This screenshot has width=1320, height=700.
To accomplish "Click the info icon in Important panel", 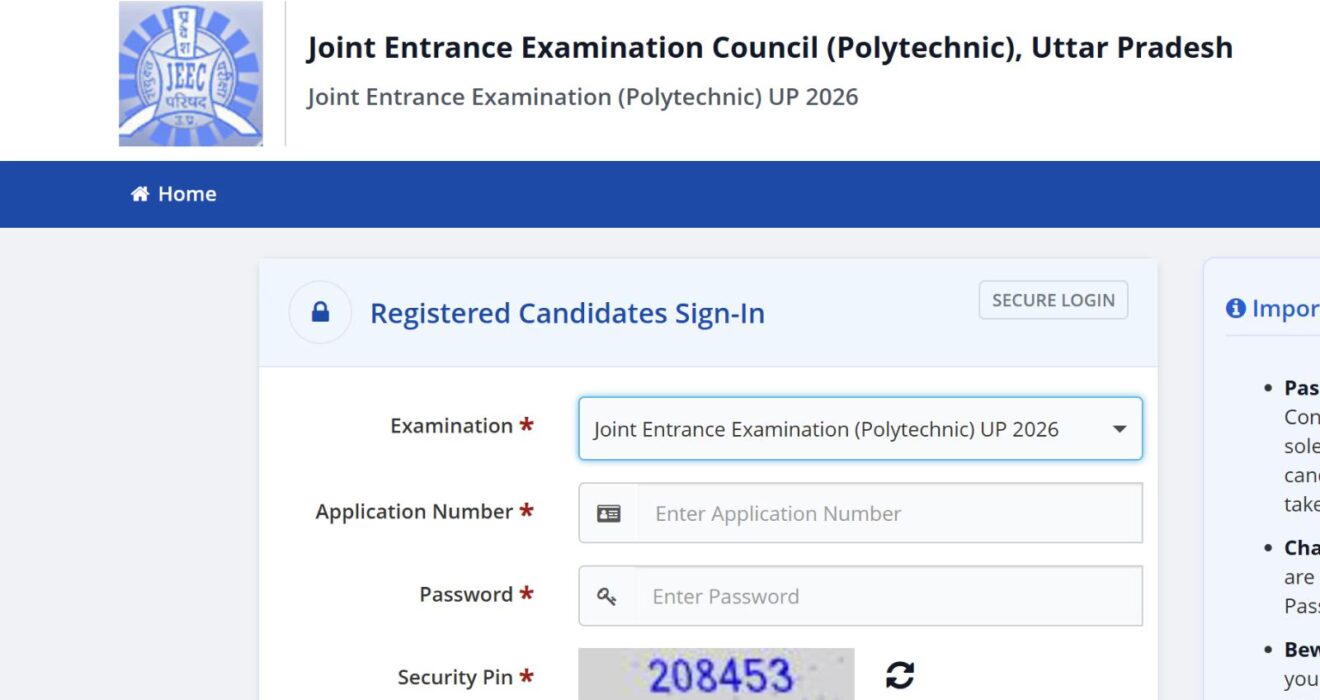I will tap(1236, 308).
